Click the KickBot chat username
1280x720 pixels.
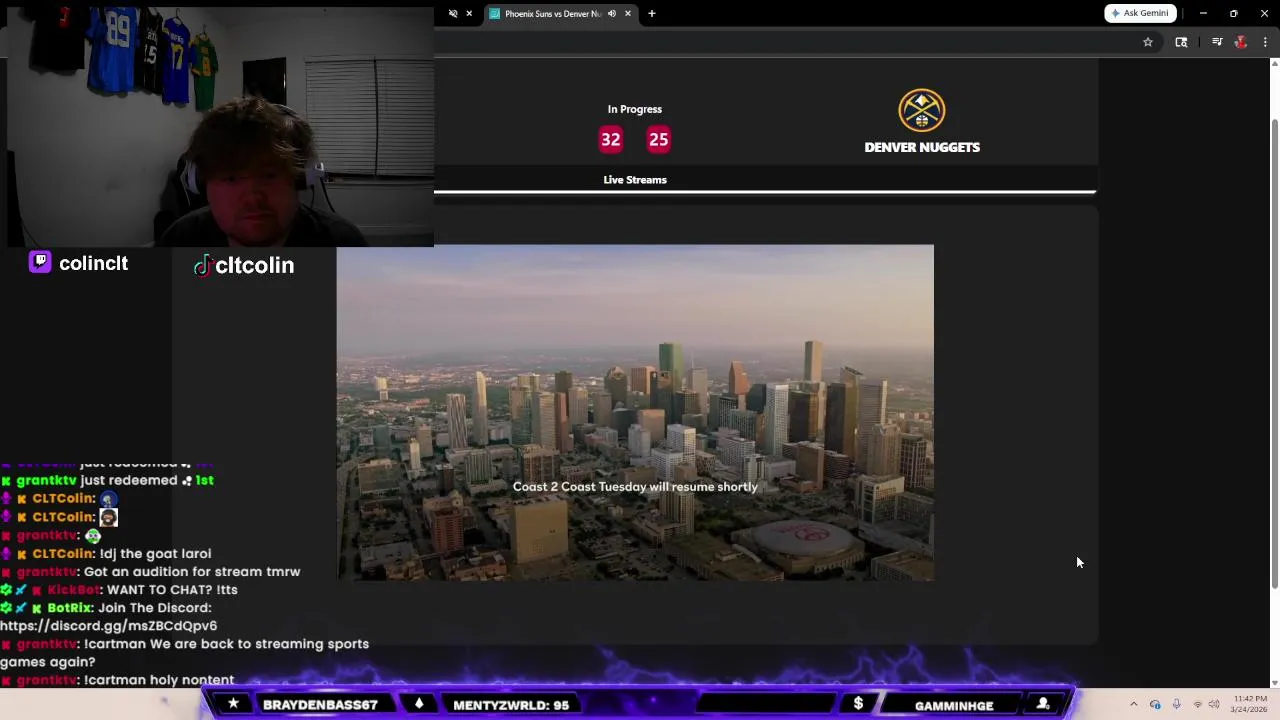(x=73, y=590)
